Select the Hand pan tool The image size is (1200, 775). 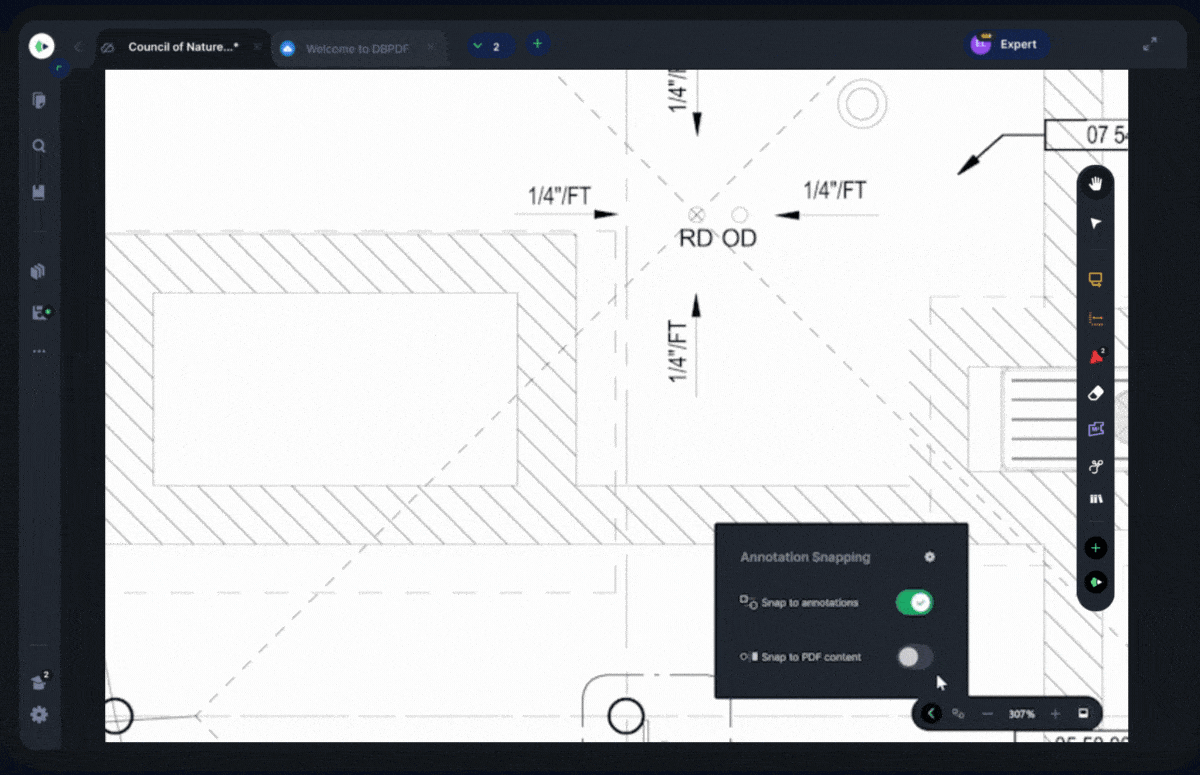coord(1095,183)
